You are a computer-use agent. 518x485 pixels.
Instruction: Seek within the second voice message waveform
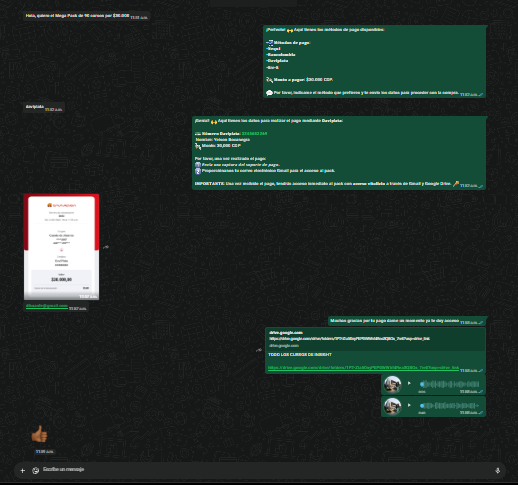pos(449,406)
